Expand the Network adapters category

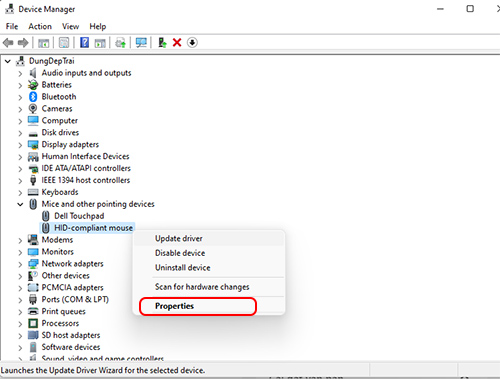(20, 264)
